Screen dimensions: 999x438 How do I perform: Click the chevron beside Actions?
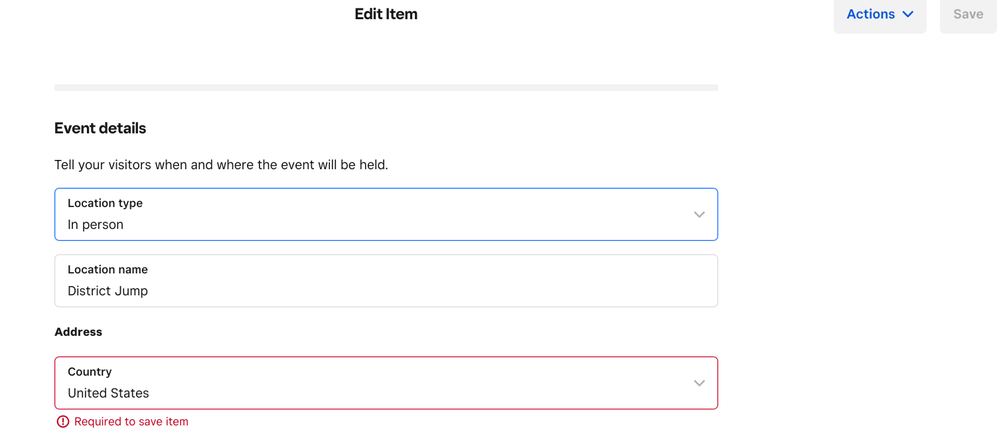click(x=908, y=15)
